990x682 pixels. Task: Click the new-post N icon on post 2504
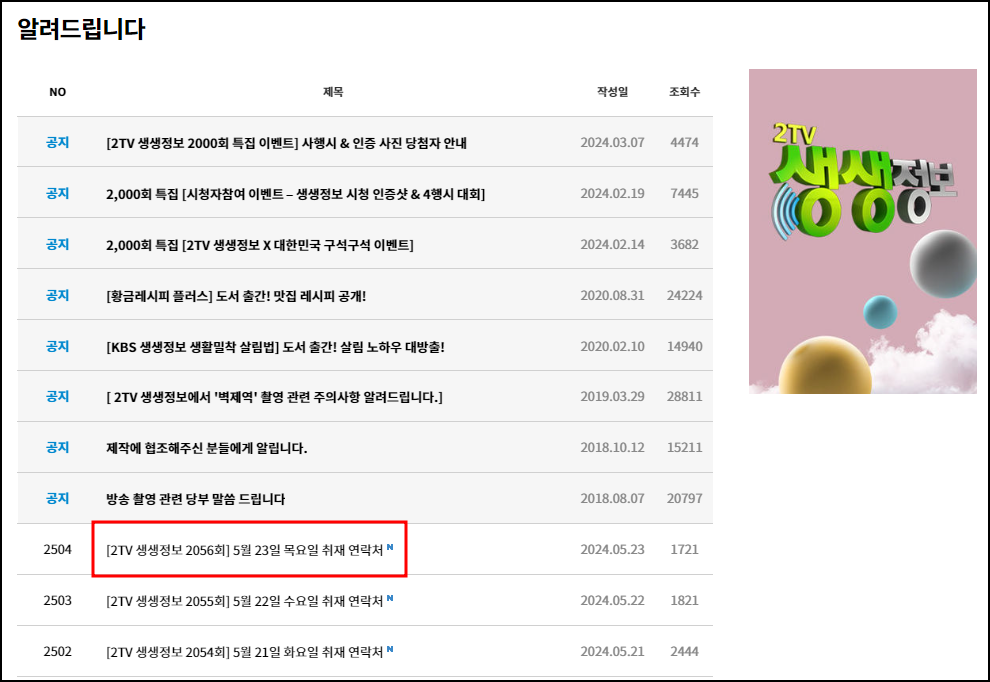(x=390, y=547)
